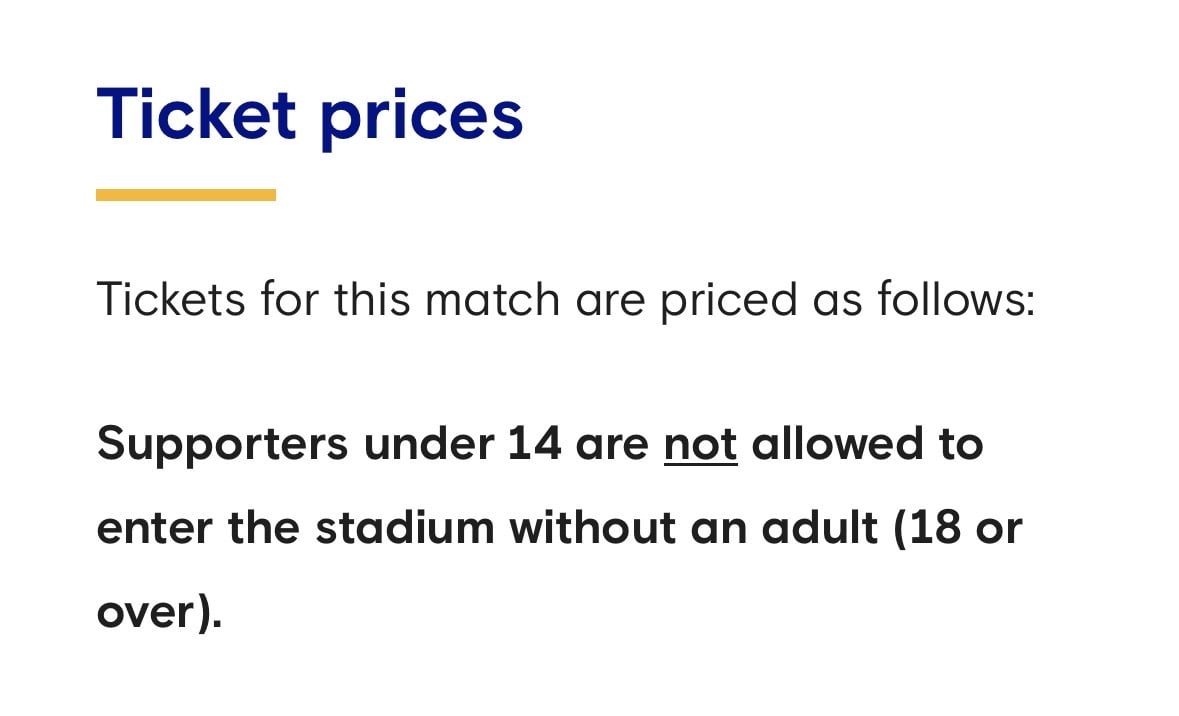Click the yellow underline bar below heading
Image resolution: width=1179 pixels, height=716 pixels.
(x=185, y=195)
